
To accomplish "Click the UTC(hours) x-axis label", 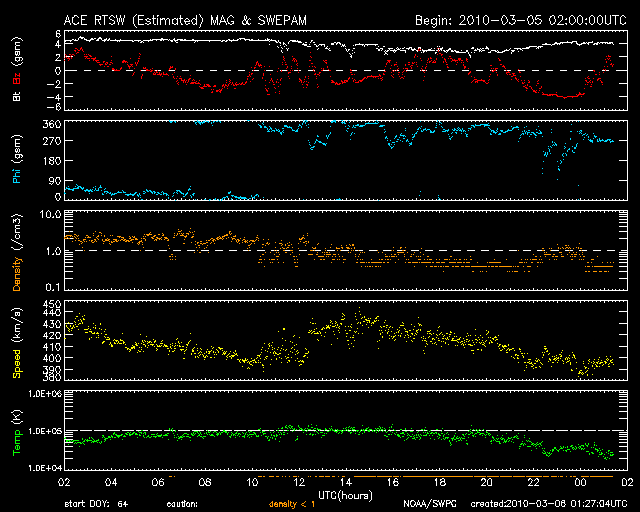I will coord(344,495).
